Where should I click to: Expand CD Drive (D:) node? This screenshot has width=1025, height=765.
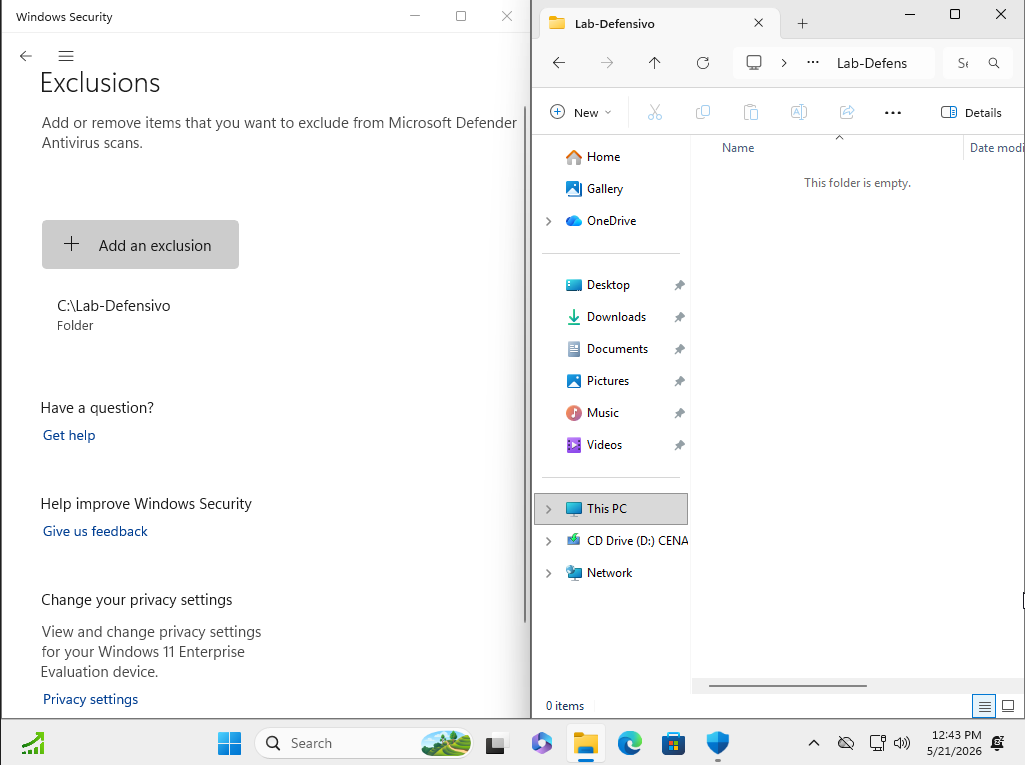coord(548,541)
